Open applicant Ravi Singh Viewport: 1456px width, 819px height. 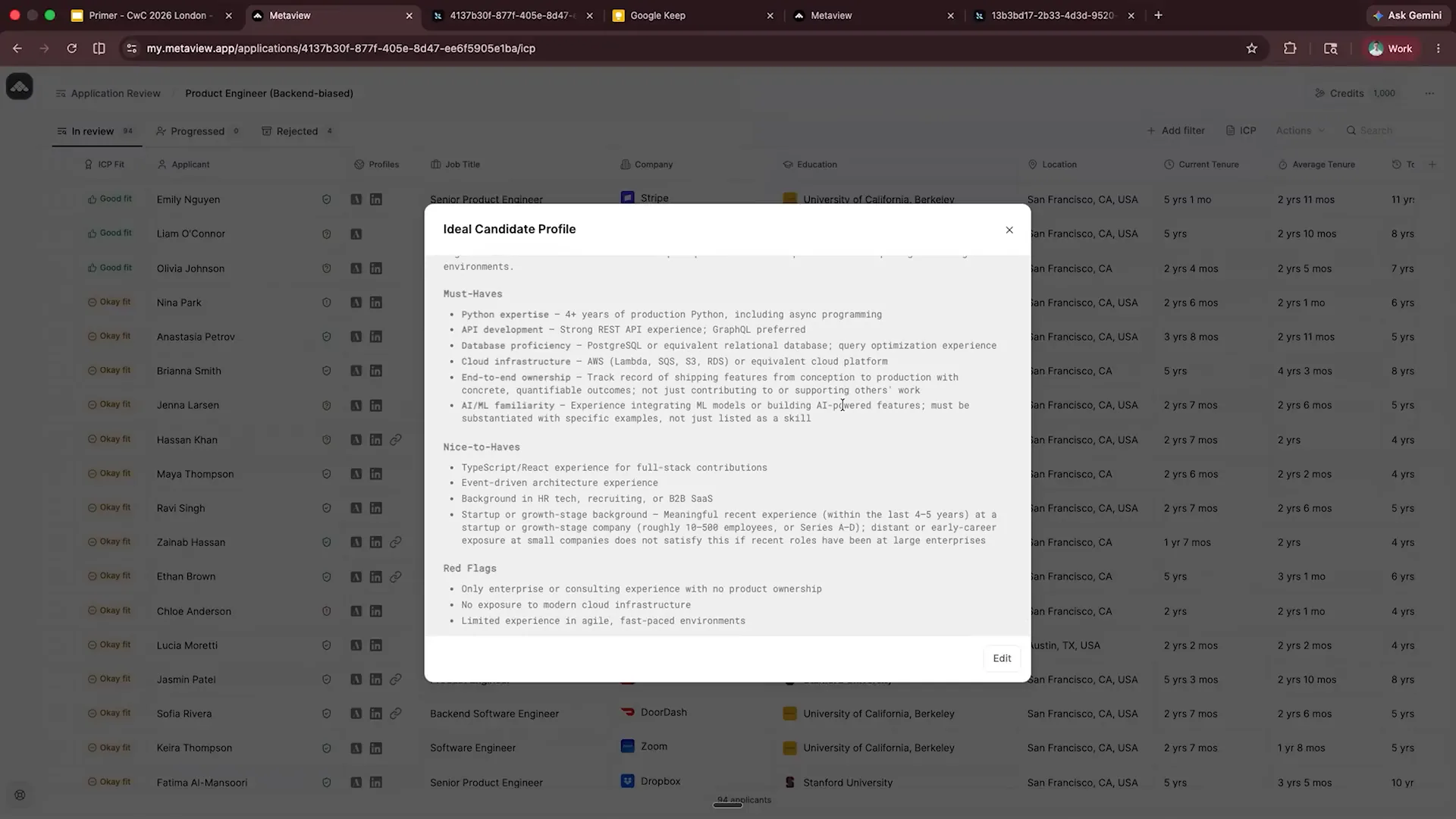click(x=180, y=508)
